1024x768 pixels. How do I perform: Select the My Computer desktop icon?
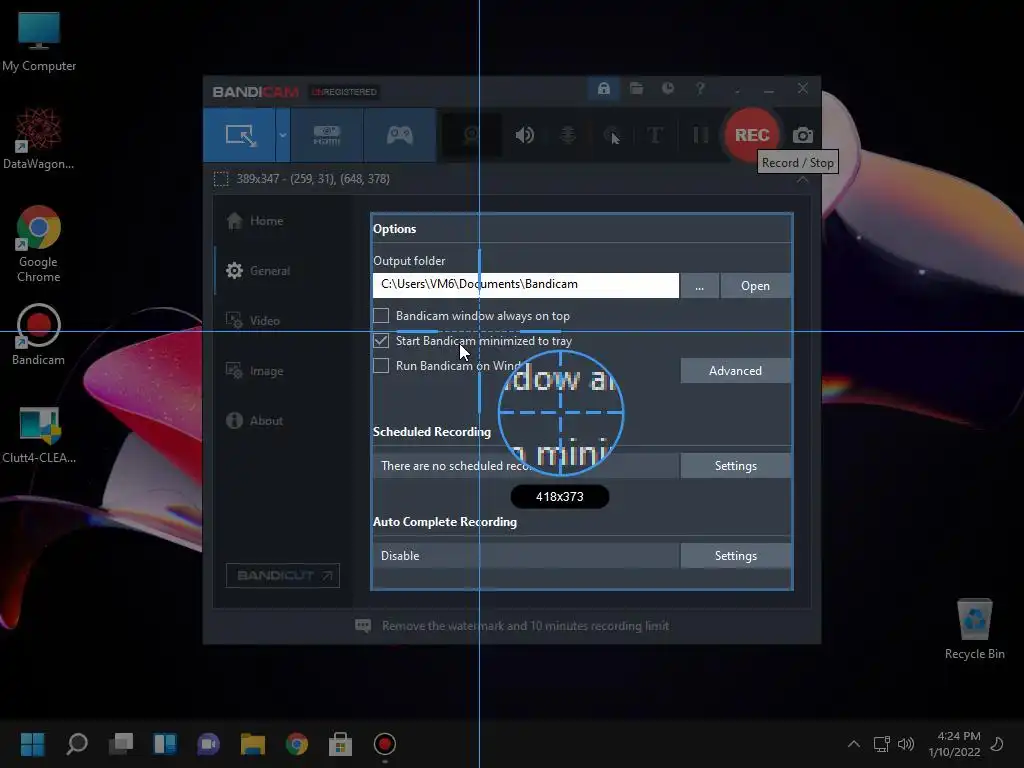(x=39, y=42)
